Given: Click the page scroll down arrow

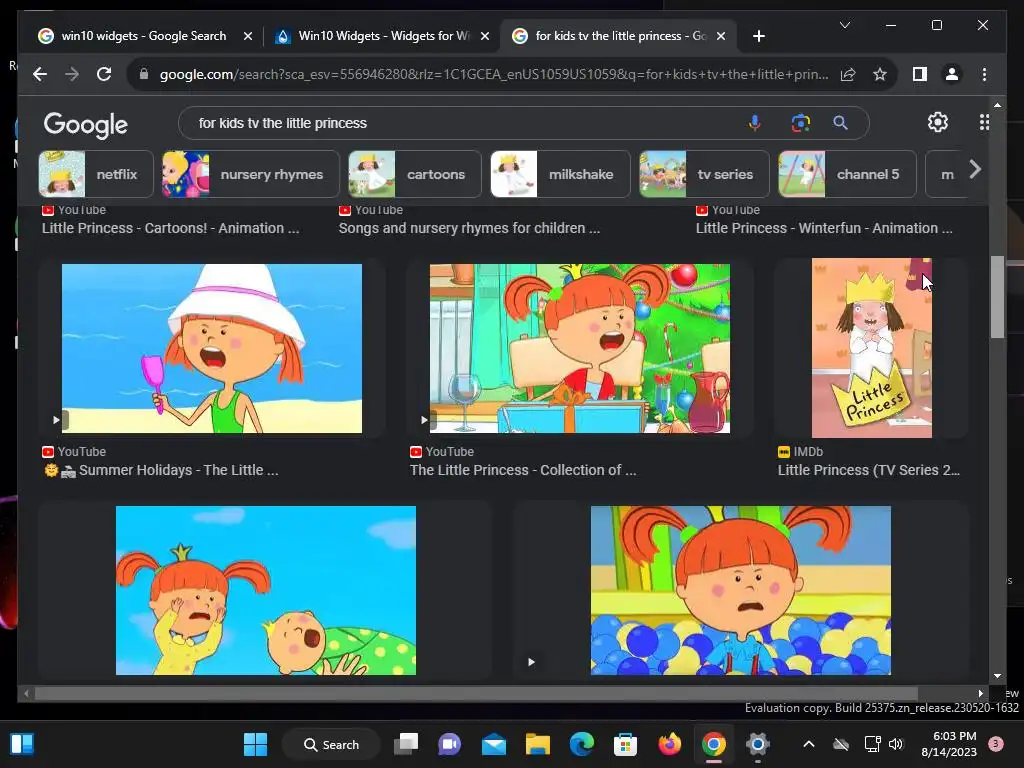Looking at the screenshot, I should [997, 676].
